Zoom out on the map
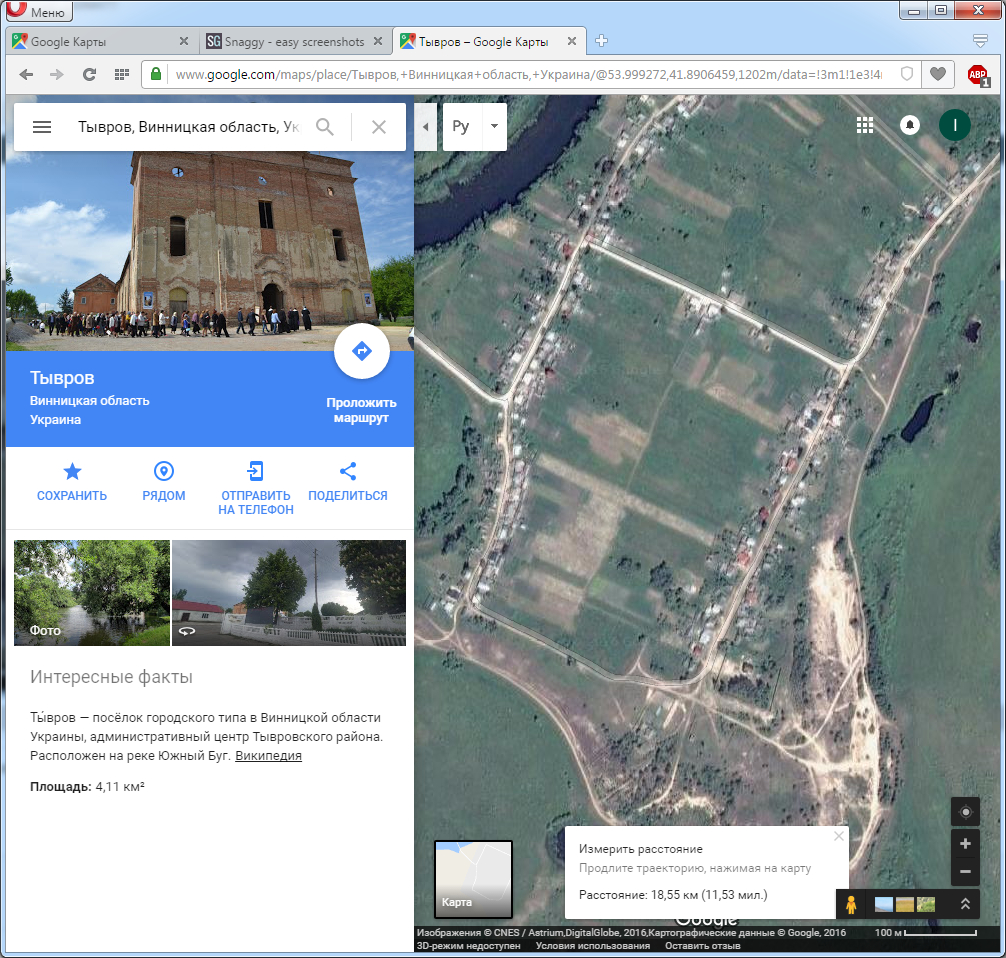 pos(965,872)
